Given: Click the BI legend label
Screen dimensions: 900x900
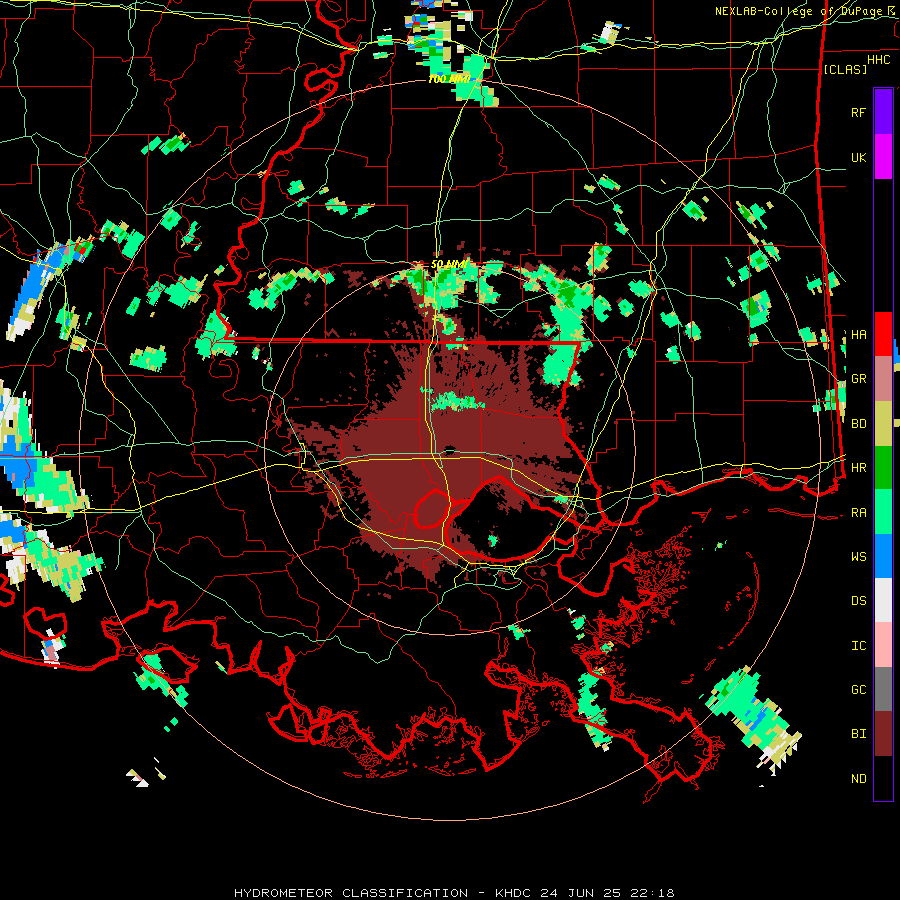Looking at the screenshot, I should point(858,734).
